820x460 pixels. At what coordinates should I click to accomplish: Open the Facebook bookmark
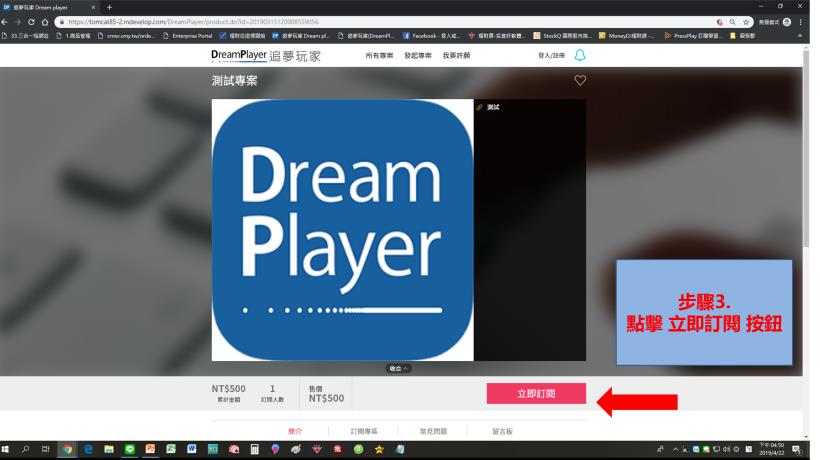click(x=431, y=36)
